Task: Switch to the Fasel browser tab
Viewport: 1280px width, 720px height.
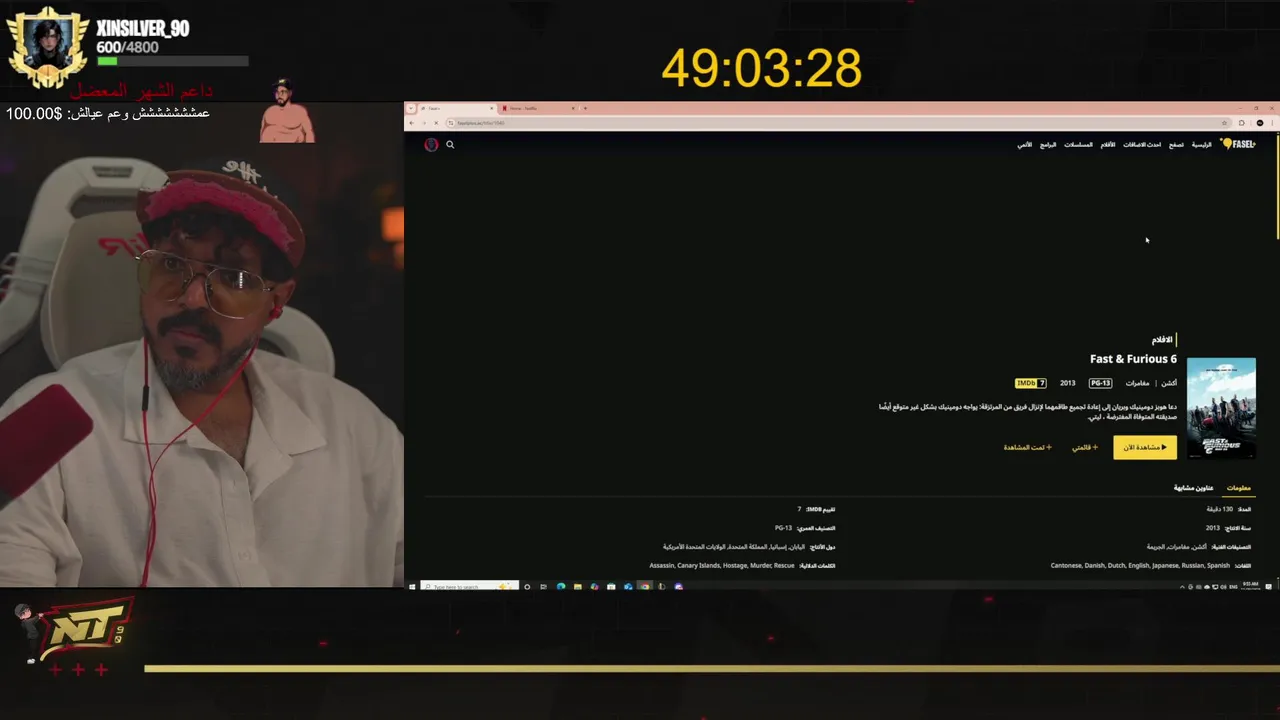Action: (455, 108)
